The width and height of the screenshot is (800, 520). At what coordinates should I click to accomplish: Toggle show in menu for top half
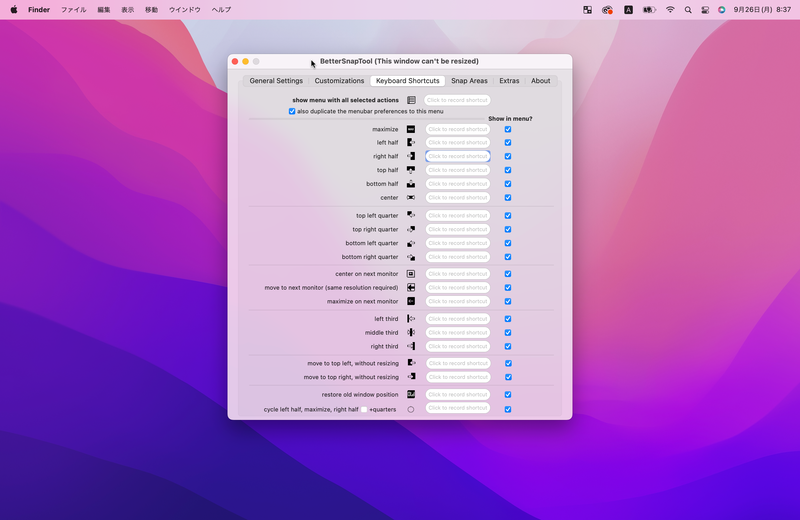tap(508, 170)
